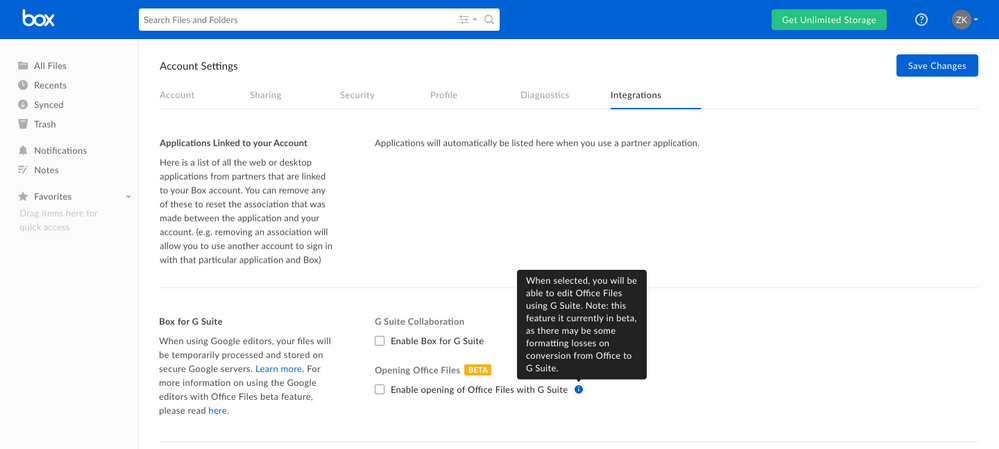
Task: Click the BETA badge label
Action: click(477, 370)
